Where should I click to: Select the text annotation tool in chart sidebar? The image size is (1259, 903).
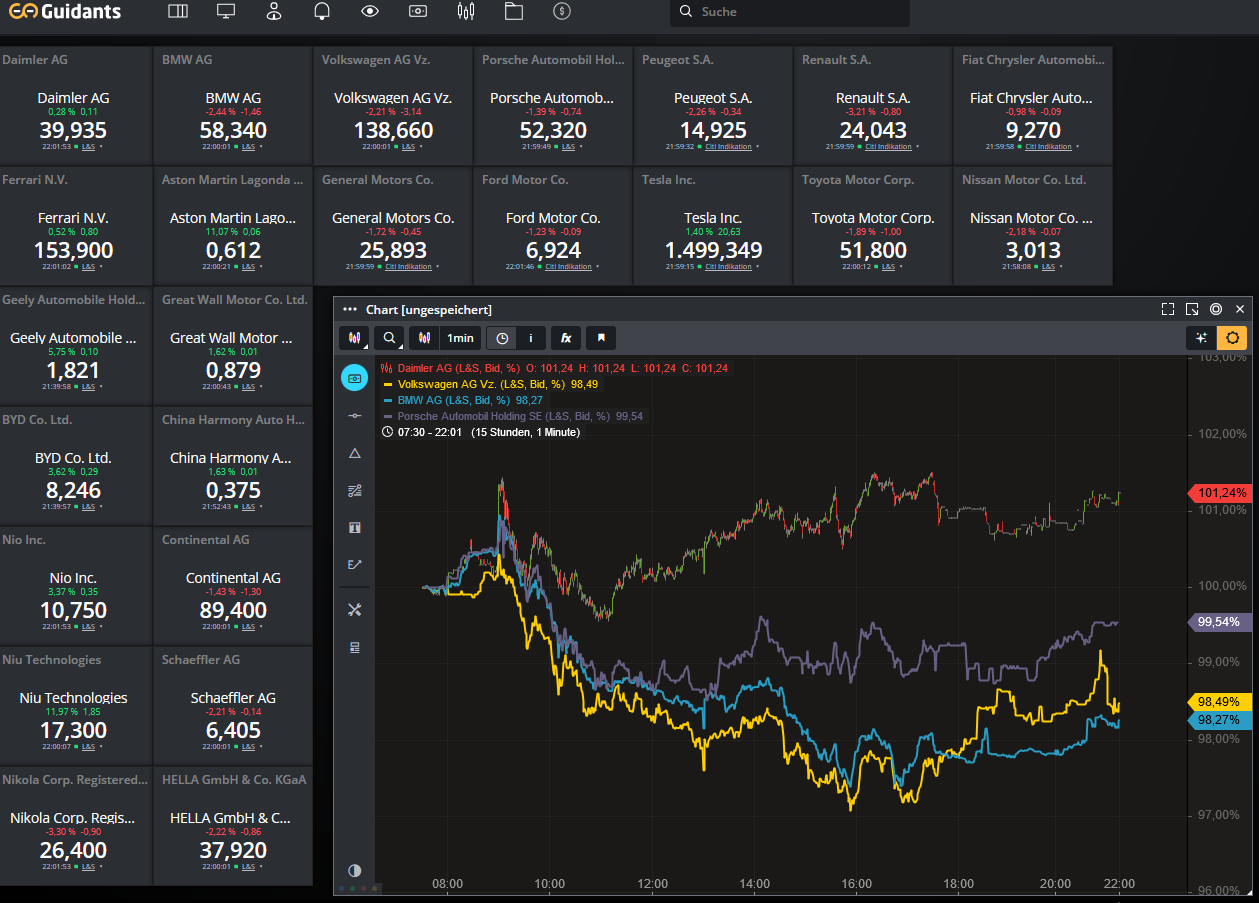pyautogui.click(x=354, y=527)
